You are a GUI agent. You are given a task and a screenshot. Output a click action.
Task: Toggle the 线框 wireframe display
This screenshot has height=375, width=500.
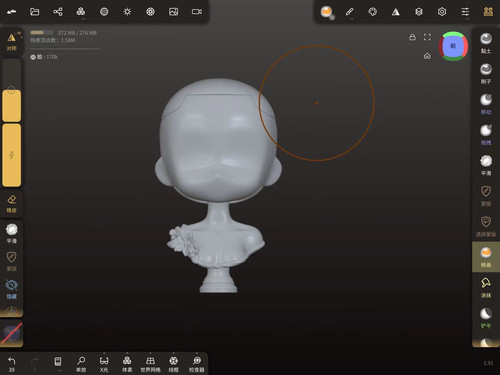pos(174,364)
